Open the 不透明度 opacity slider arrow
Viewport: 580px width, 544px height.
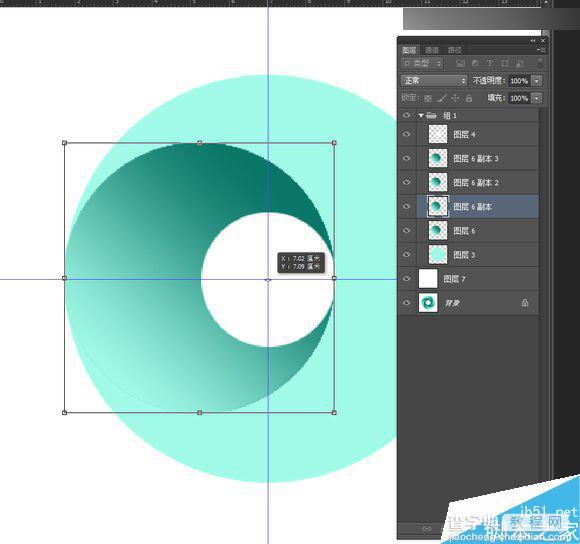point(537,81)
